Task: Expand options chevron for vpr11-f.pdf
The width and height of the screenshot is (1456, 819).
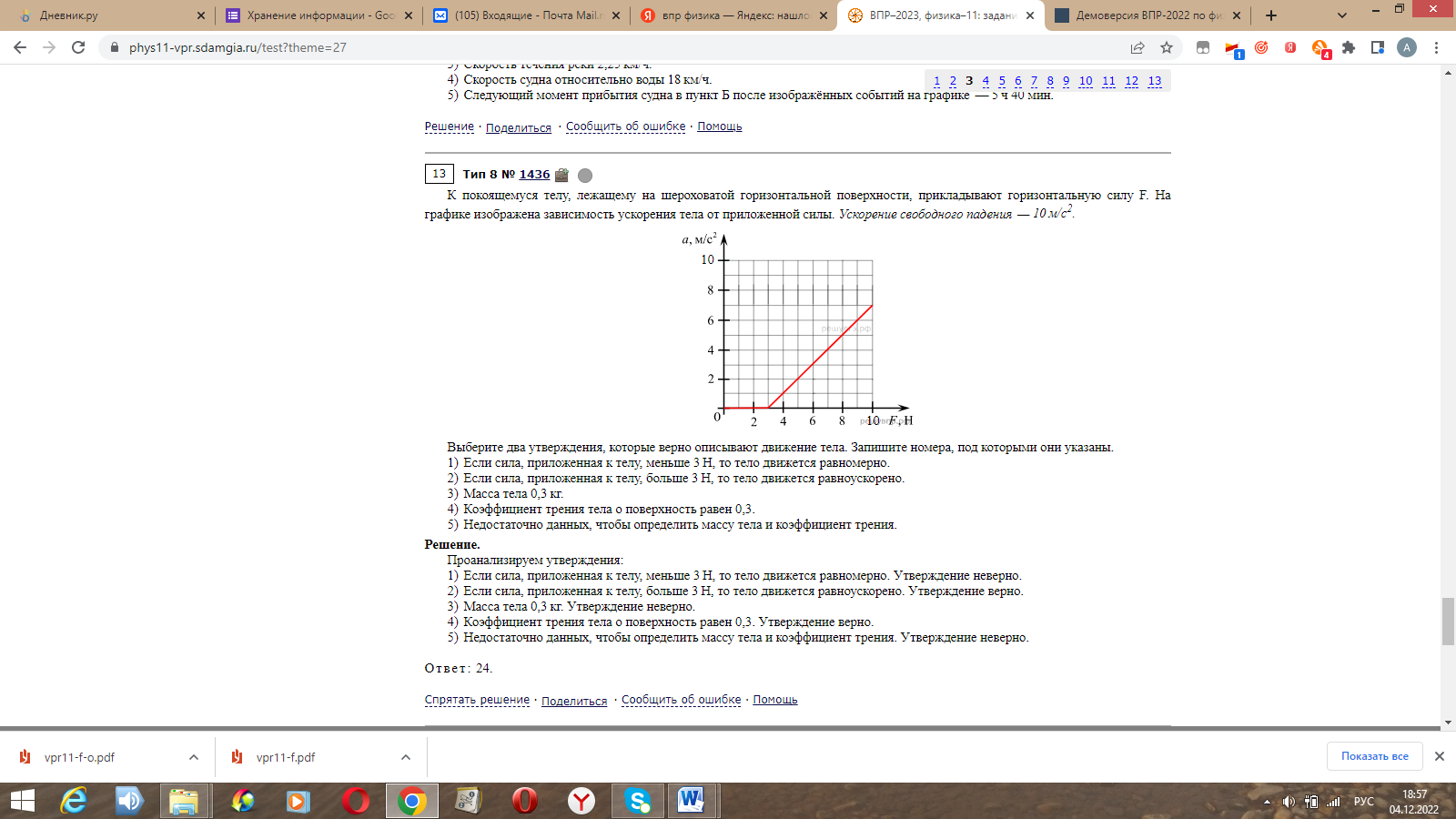Action: [x=406, y=757]
